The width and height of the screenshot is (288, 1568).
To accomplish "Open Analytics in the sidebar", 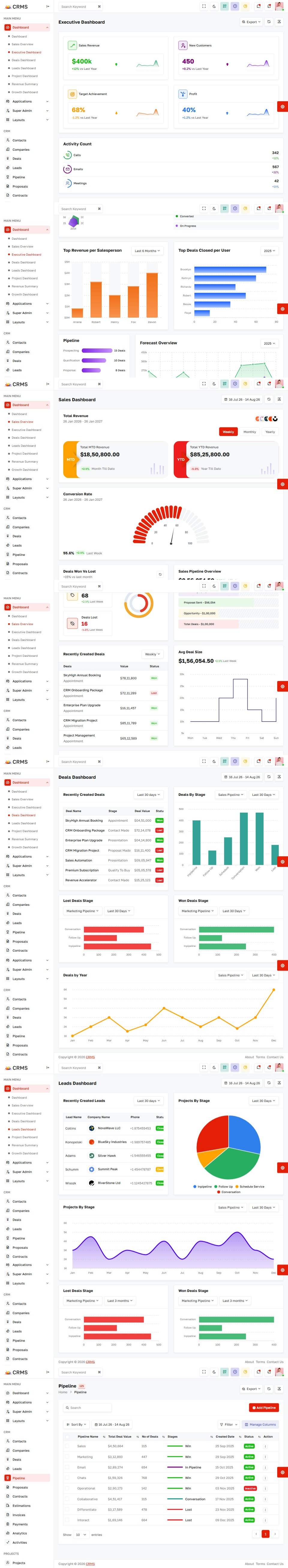I will click(x=19, y=1533).
